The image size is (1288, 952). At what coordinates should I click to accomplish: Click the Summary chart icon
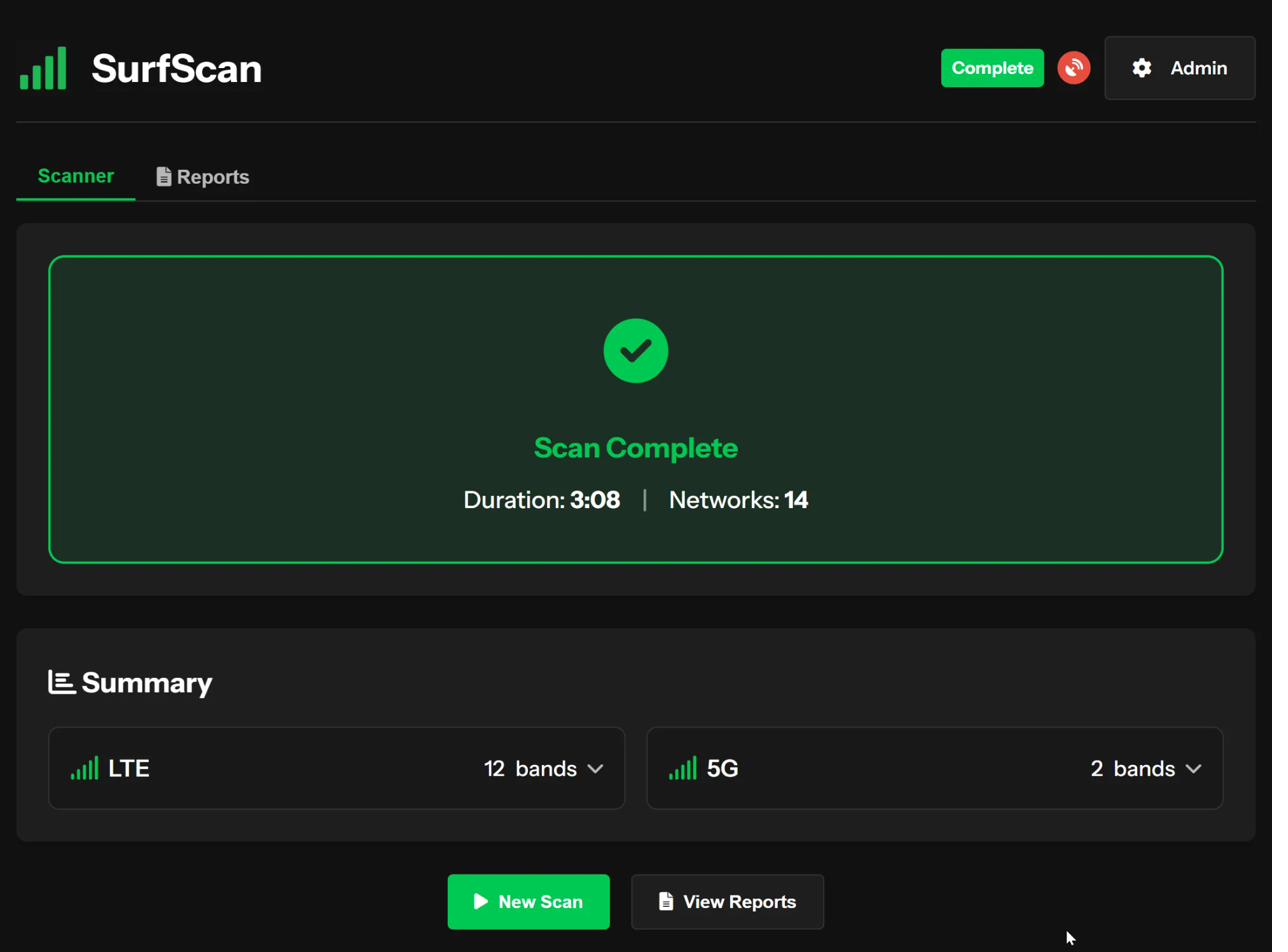click(x=60, y=681)
